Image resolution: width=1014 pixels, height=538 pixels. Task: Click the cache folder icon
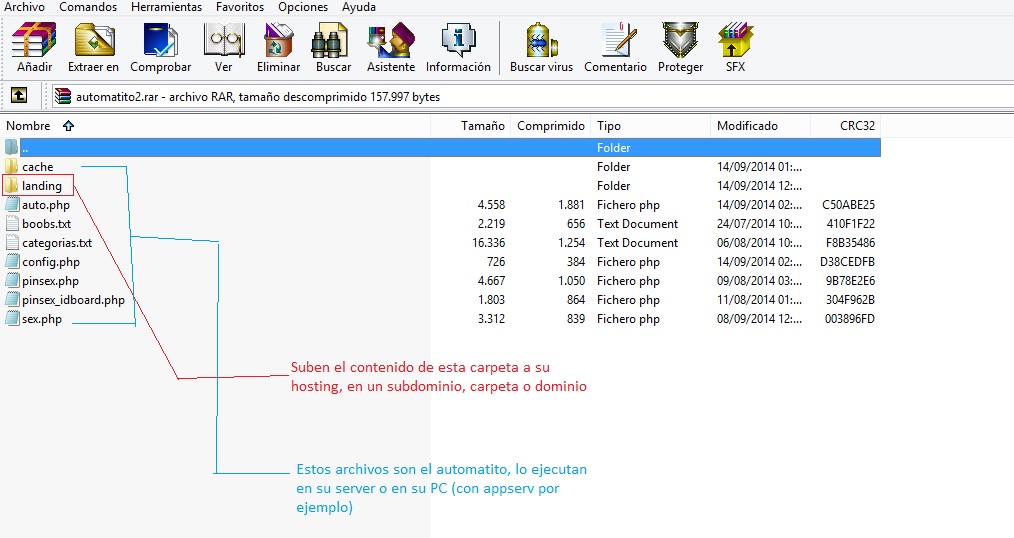click(x=12, y=166)
